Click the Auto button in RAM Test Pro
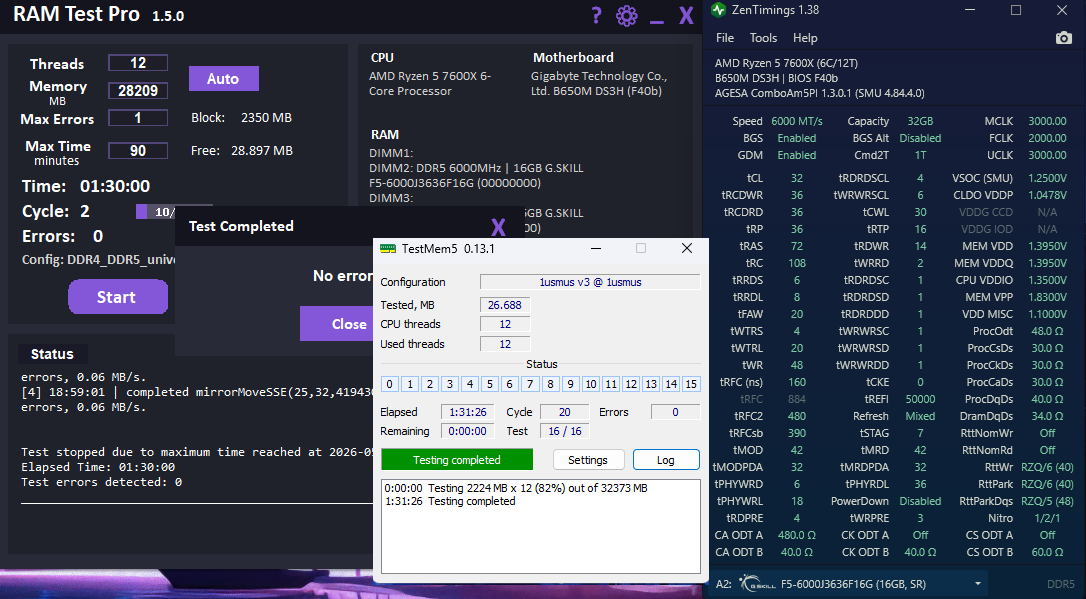1086x599 pixels. click(224, 79)
